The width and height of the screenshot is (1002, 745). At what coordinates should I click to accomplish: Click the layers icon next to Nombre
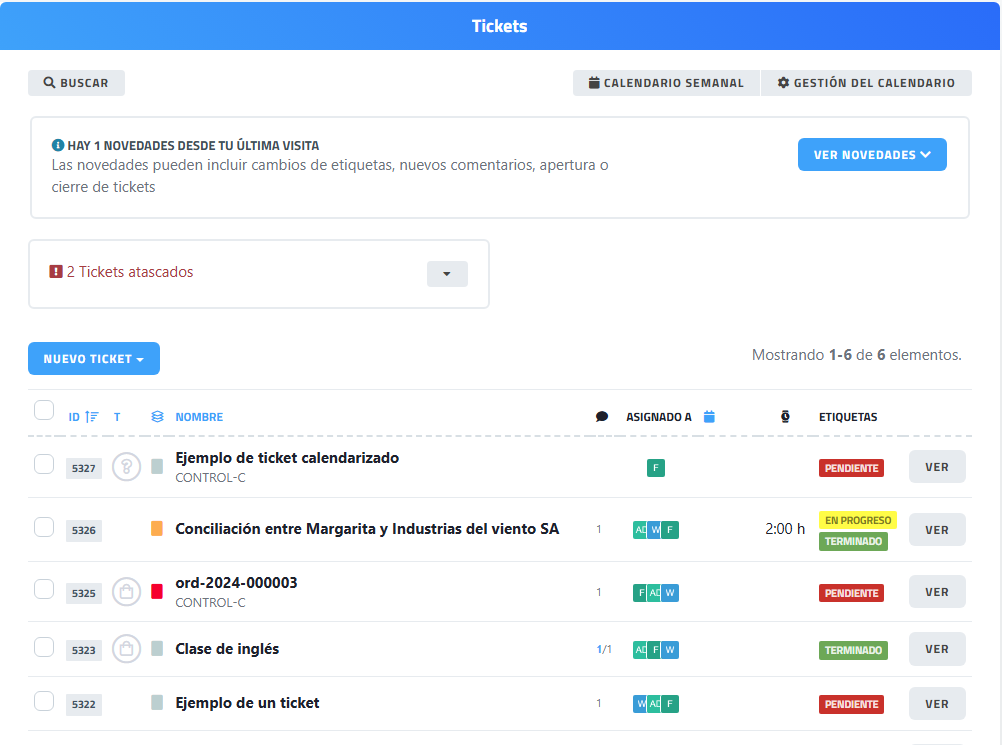157,417
